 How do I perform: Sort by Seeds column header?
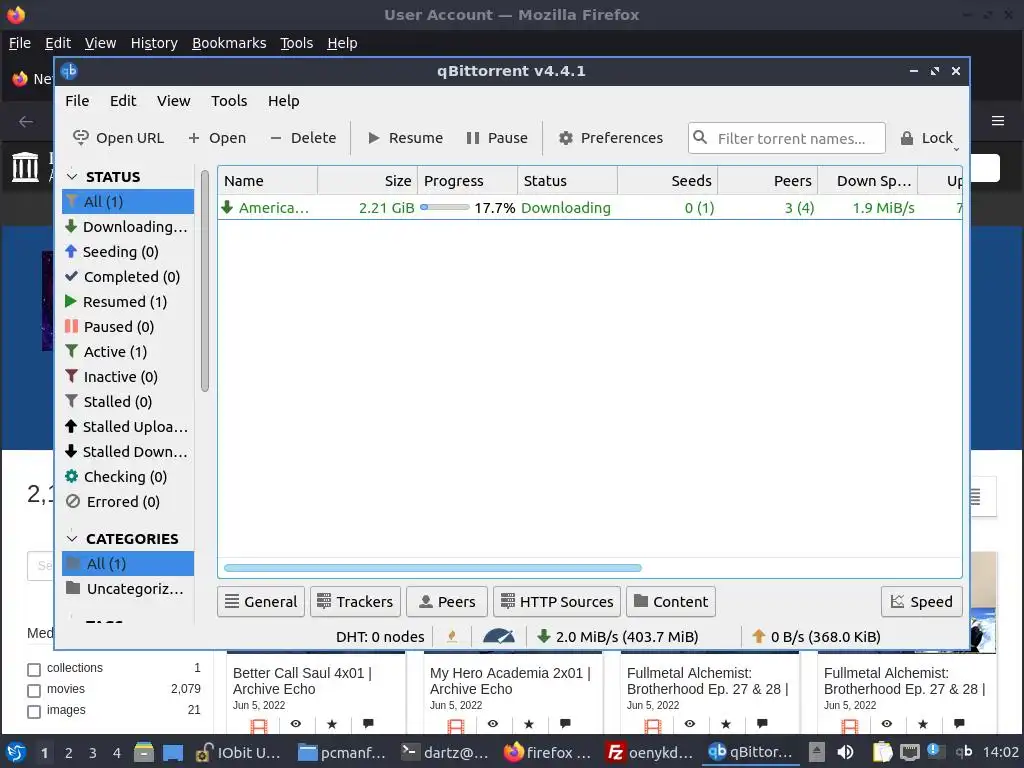click(667, 181)
